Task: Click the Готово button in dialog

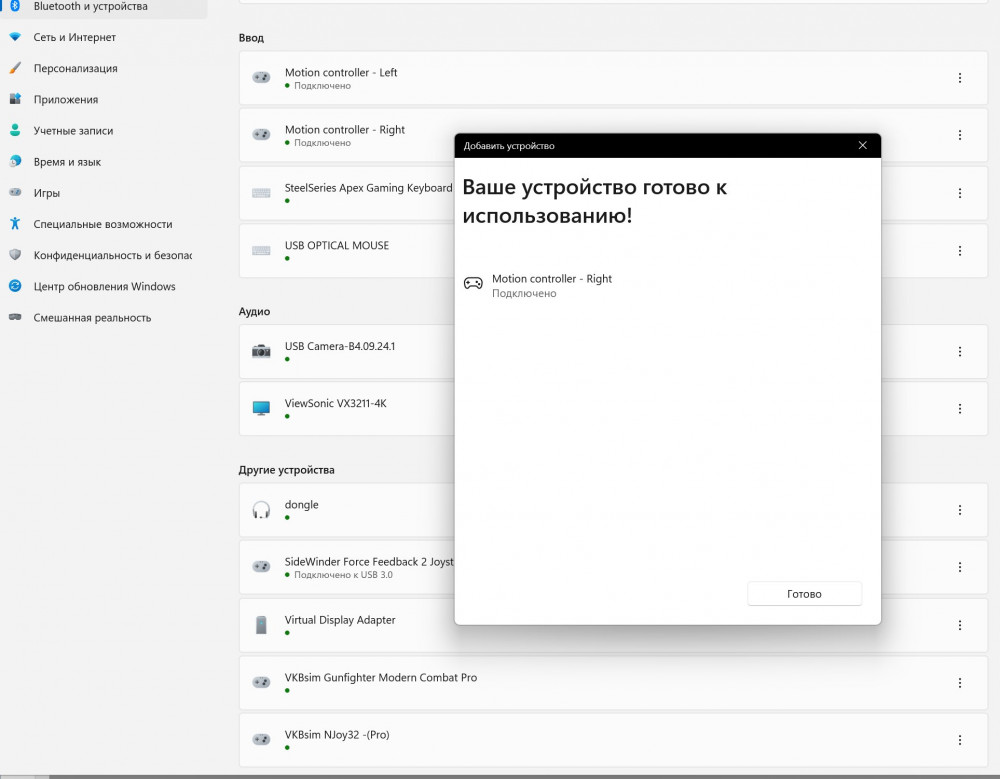Action: click(804, 594)
